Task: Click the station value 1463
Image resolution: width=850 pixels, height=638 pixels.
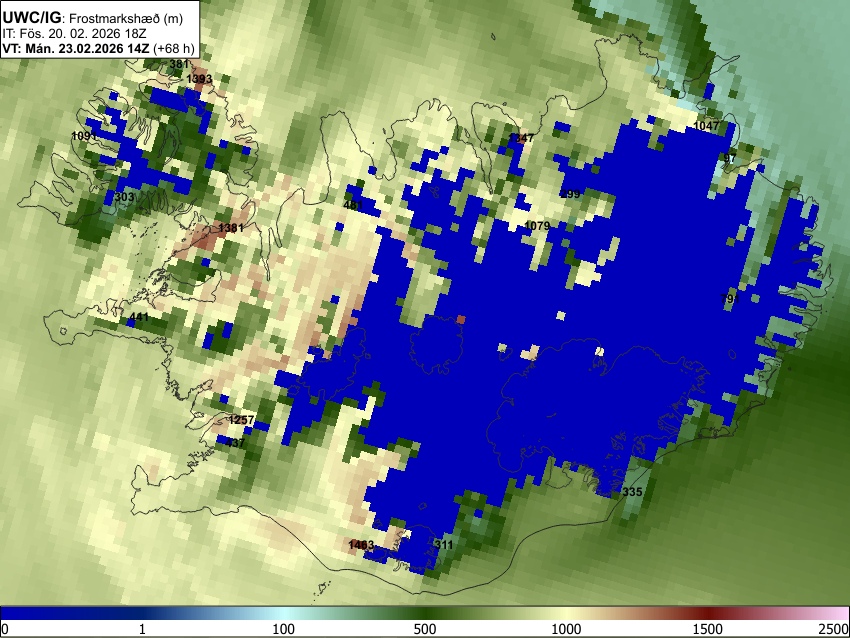Action: (x=361, y=545)
